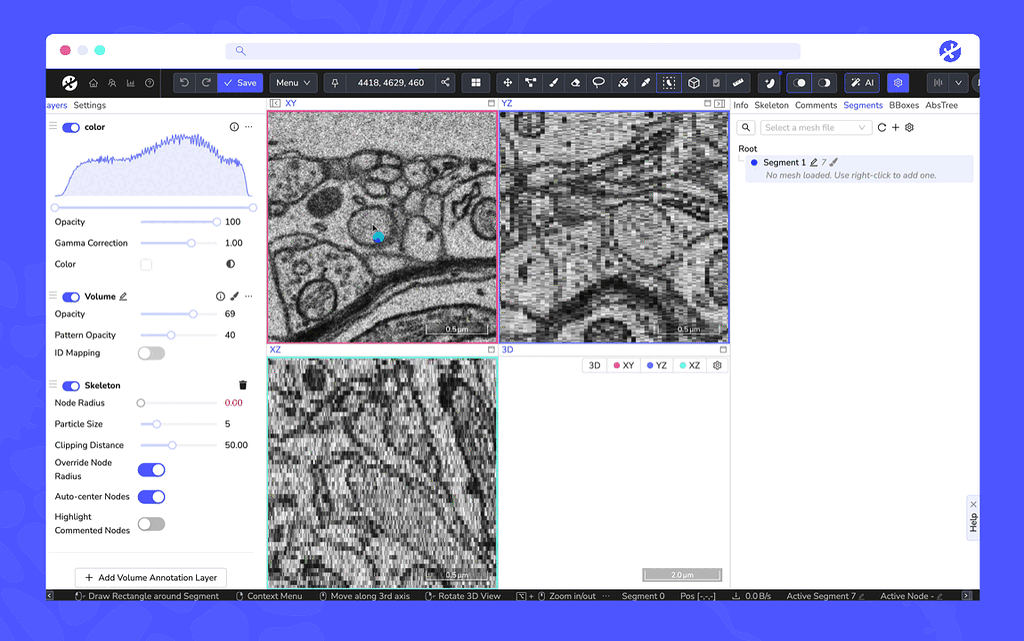Image resolution: width=1024 pixels, height=641 pixels.
Task: Switch to the Skeleton tab
Action: [770, 105]
